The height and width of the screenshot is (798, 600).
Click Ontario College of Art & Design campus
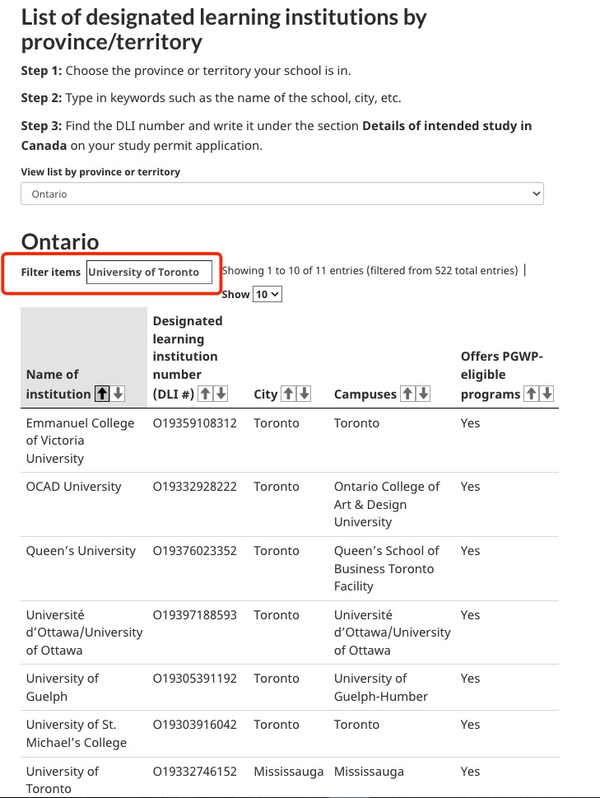[387, 504]
